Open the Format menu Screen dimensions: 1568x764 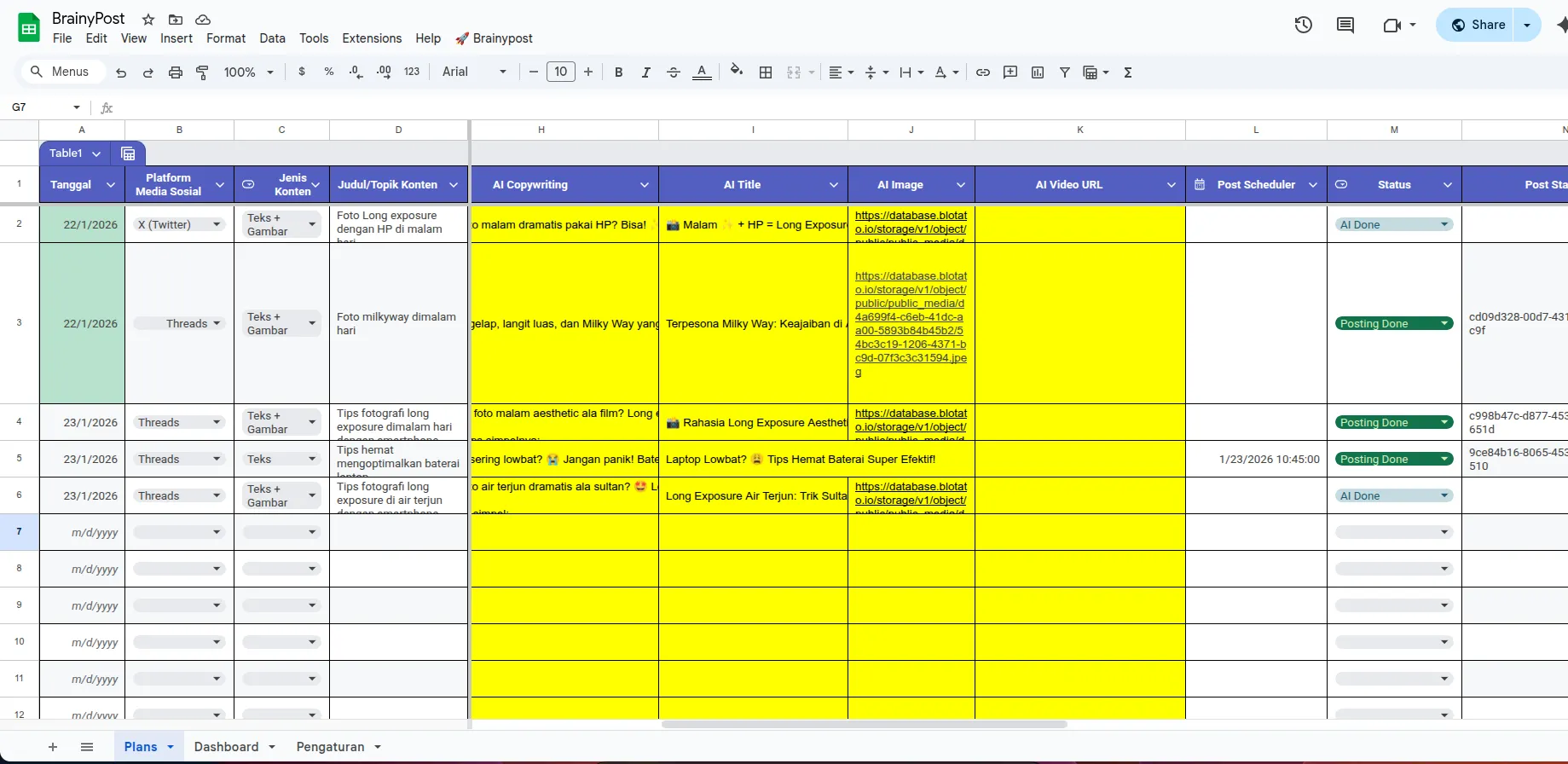click(x=226, y=38)
